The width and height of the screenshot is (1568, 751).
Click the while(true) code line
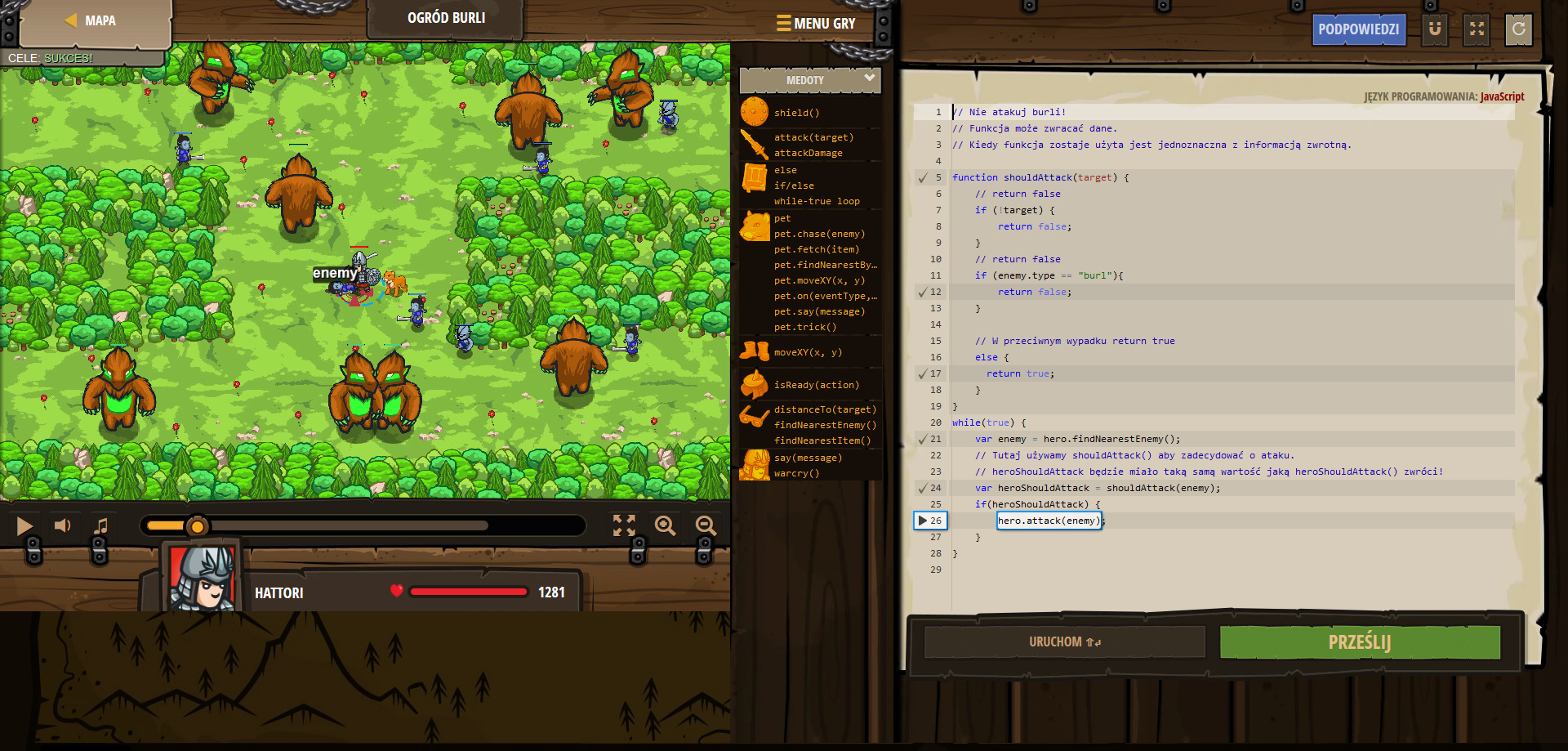click(x=989, y=422)
